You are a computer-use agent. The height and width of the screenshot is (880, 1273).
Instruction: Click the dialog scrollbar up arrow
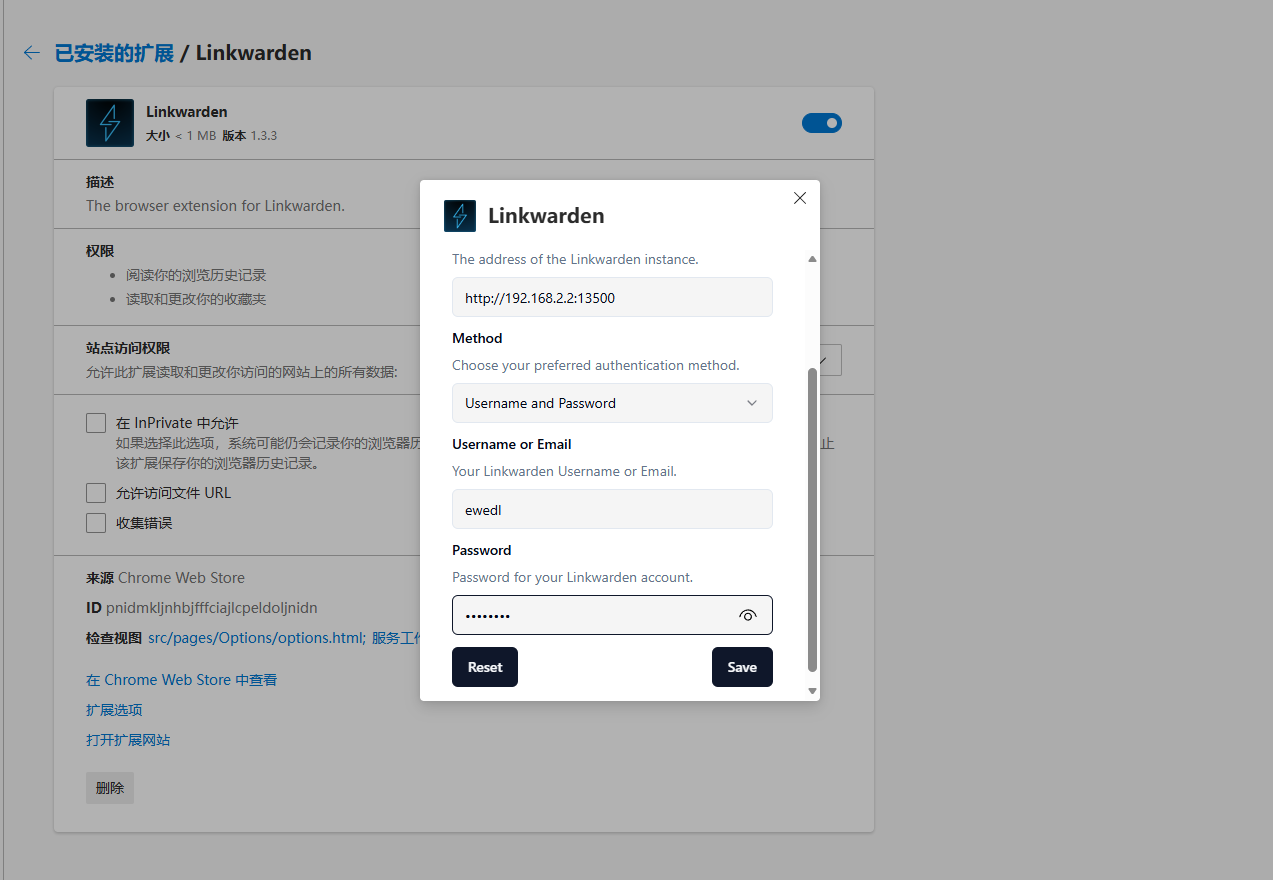click(812, 259)
